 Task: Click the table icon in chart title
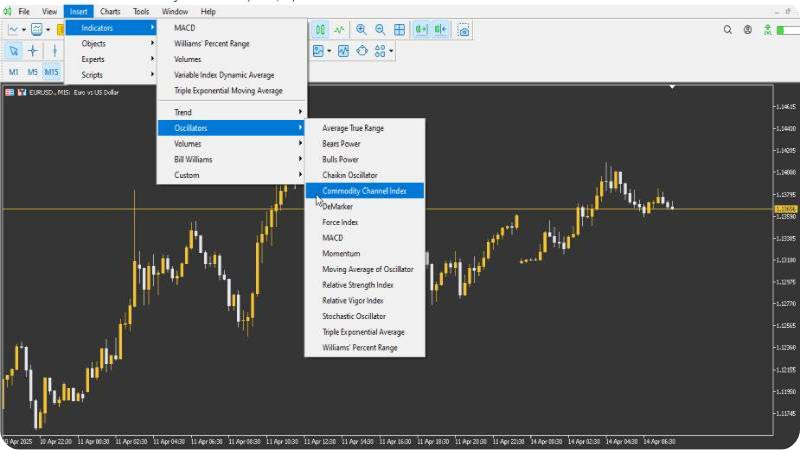(10, 92)
